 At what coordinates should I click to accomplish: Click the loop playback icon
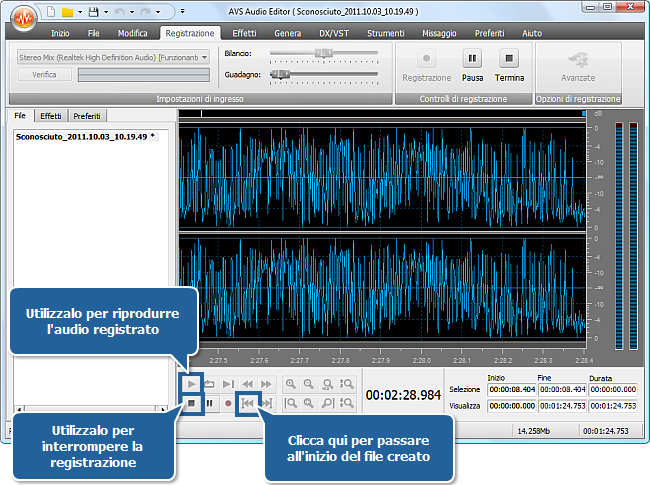[210, 384]
